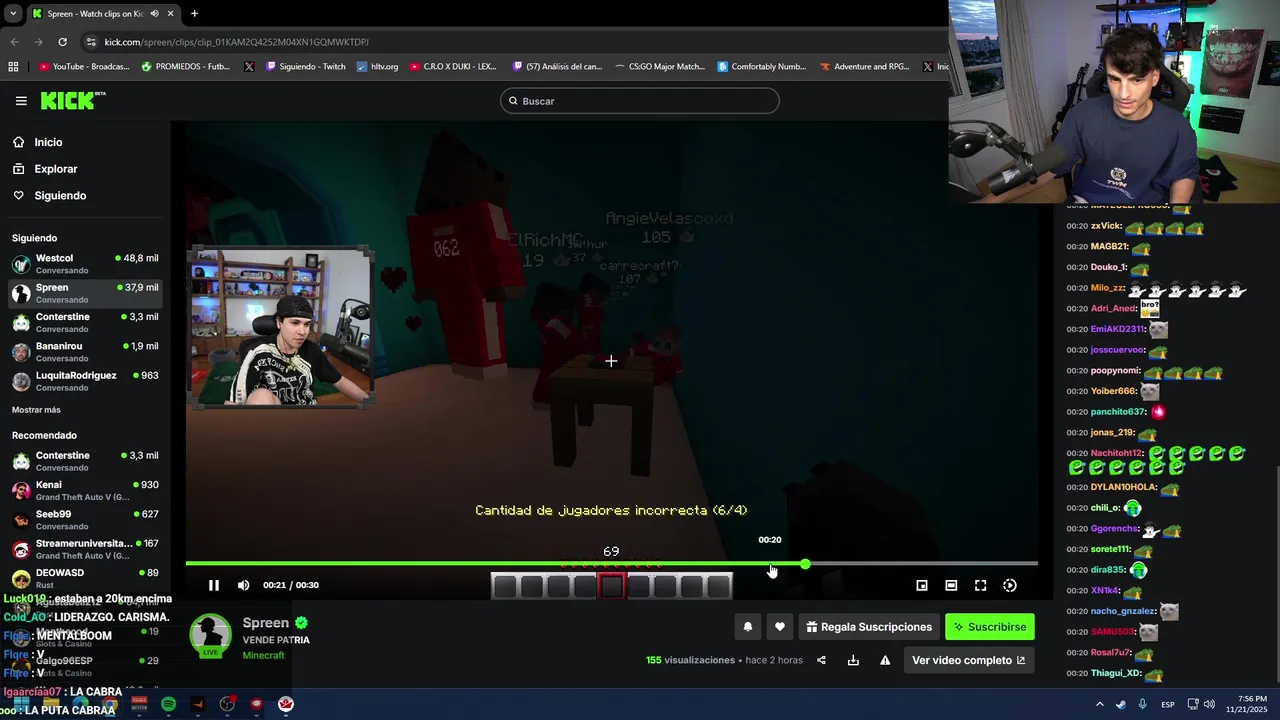
Task: Enter fullscreen video mode
Action: pos(981,585)
